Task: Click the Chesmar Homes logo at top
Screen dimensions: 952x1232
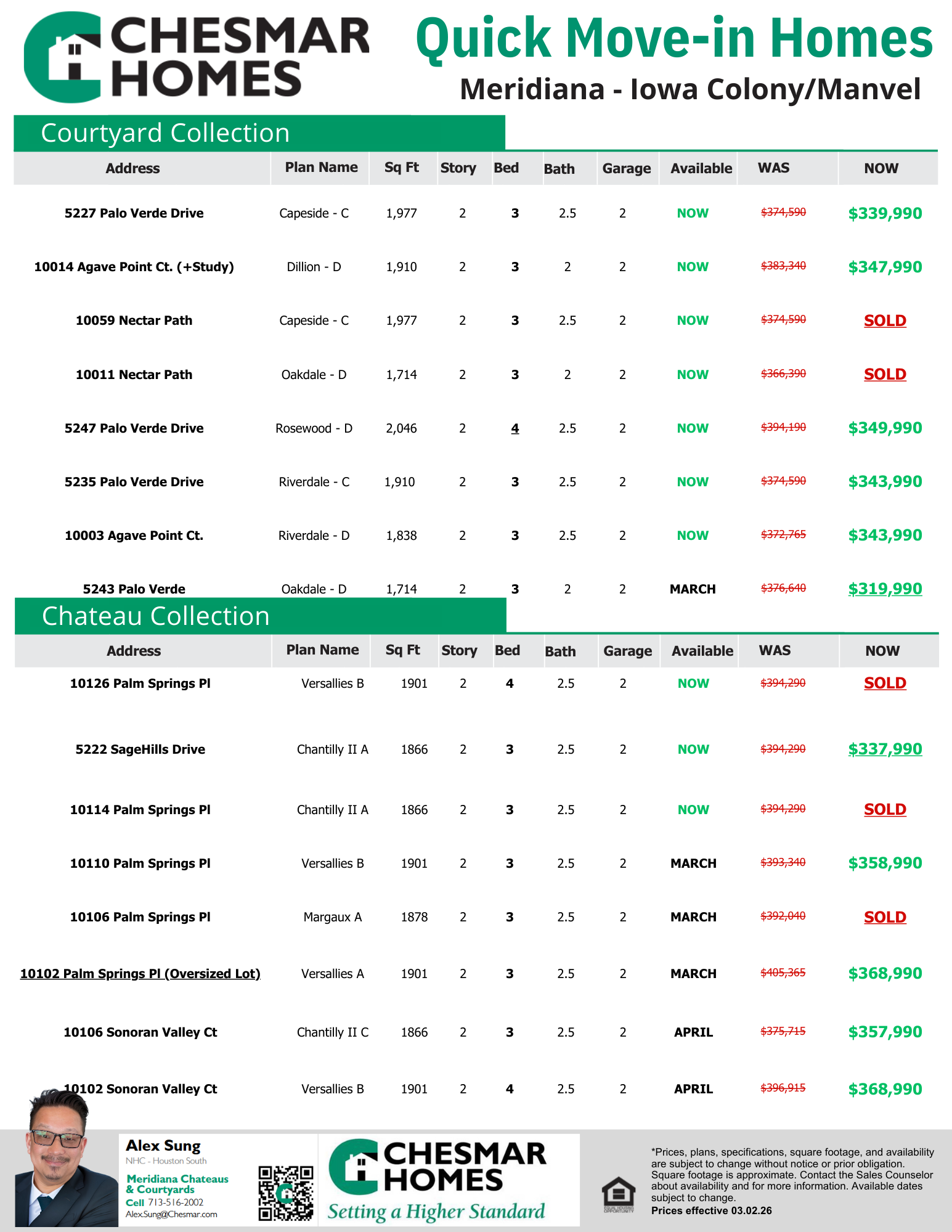Action: pyautogui.click(x=196, y=57)
